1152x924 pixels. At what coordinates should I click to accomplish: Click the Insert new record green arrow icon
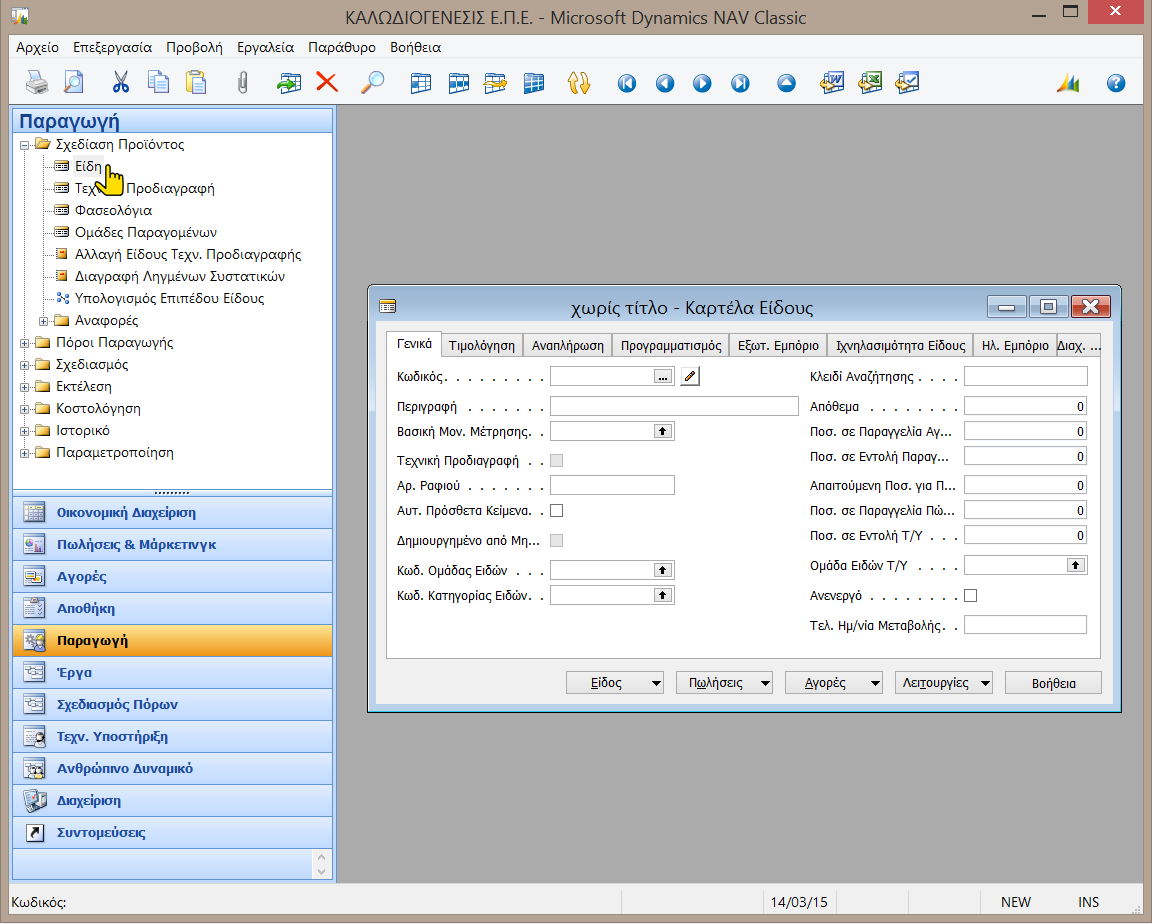pyautogui.click(x=289, y=82)
